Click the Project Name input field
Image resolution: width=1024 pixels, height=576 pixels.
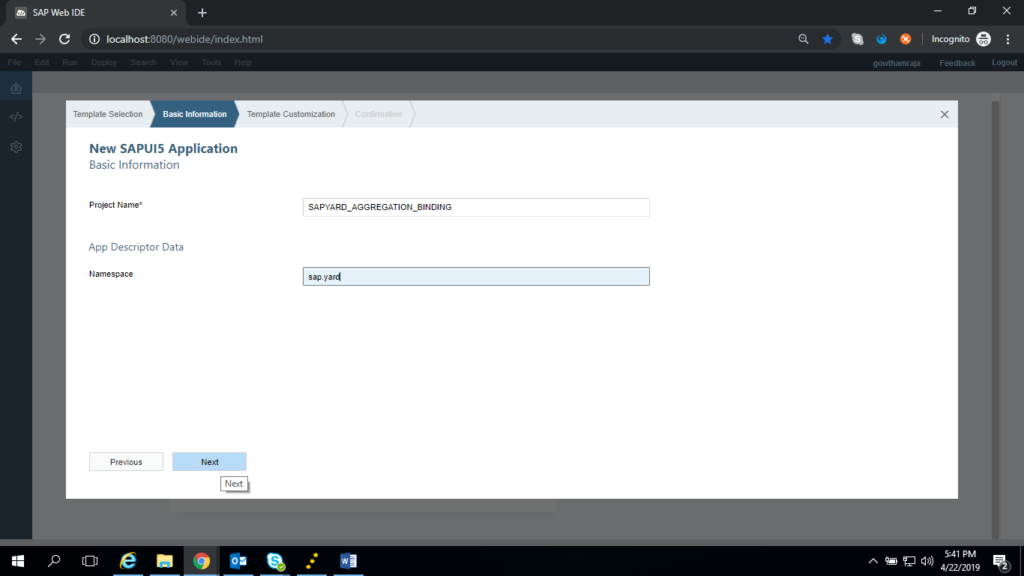[x=476, y=207]
